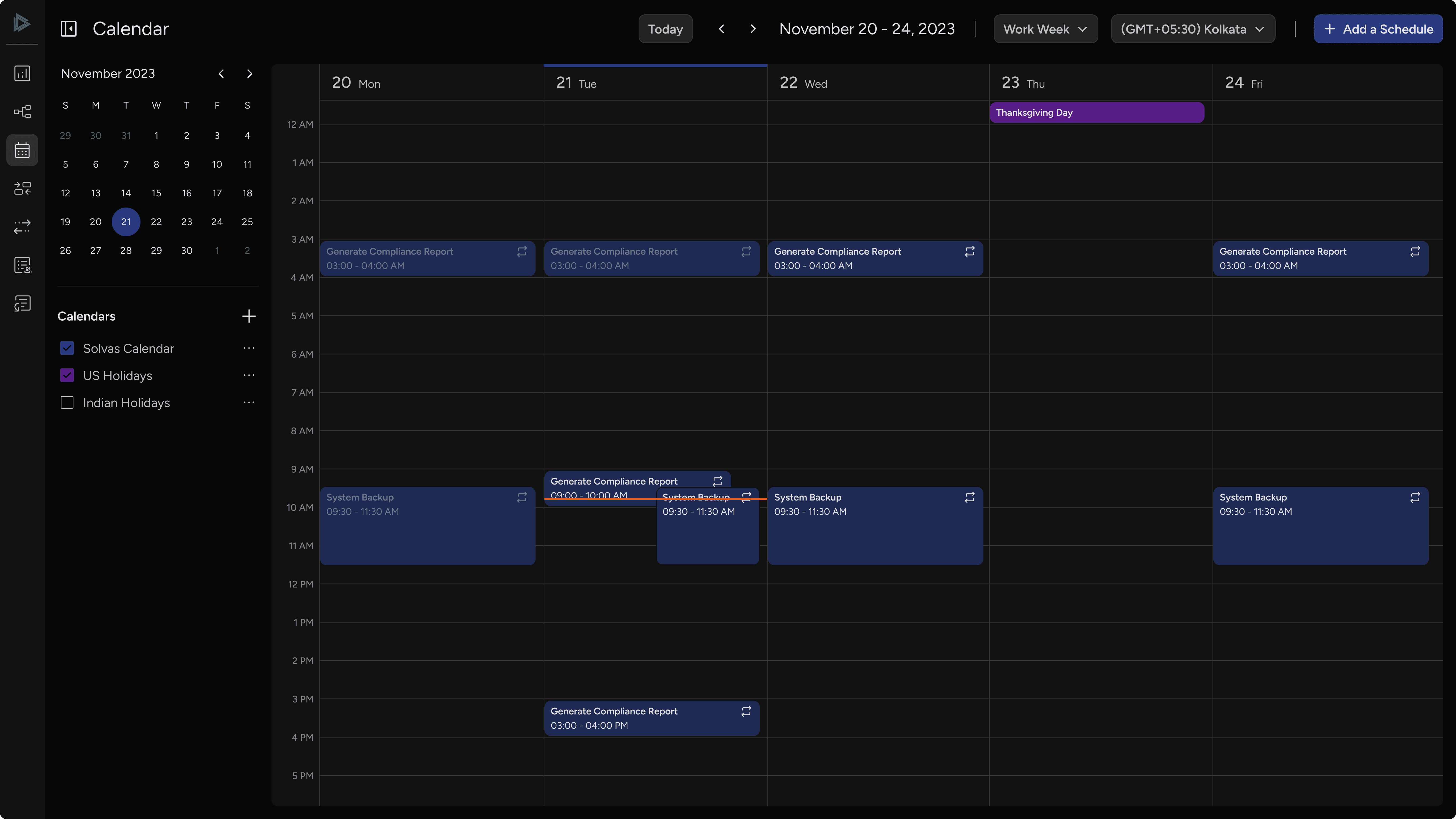Click the app logo at the top left

click(x=22, y=24)
